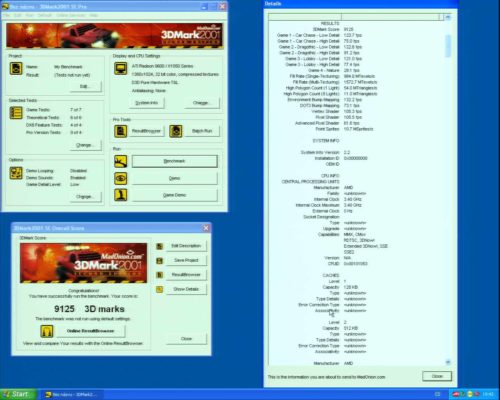Click Edit Description in the score dialog

pyautogui.click(x=186, y=246)
